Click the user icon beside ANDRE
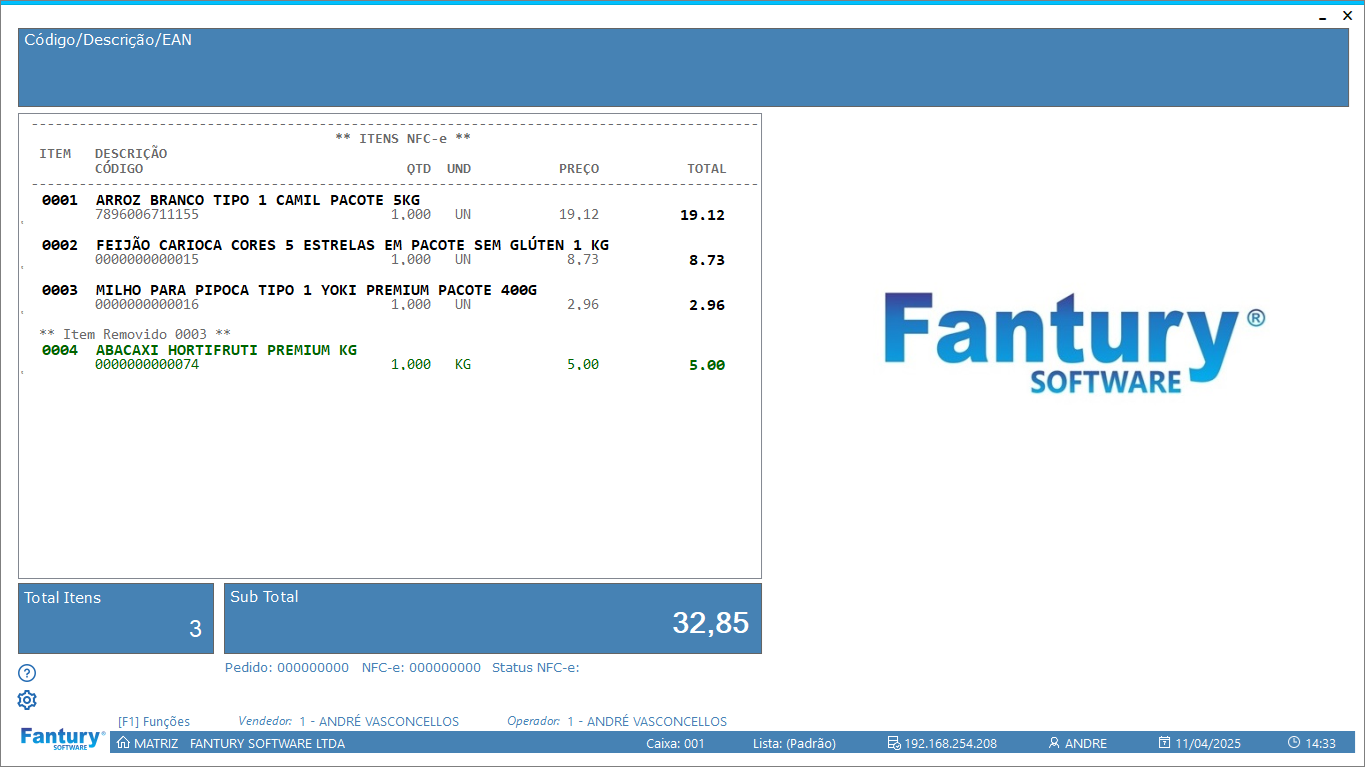 point(1054,743)
